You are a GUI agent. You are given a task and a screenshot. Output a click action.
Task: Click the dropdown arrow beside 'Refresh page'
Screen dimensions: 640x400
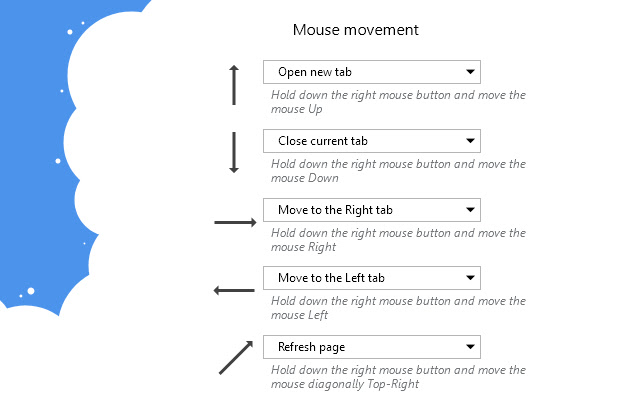[x=470, y=347]
